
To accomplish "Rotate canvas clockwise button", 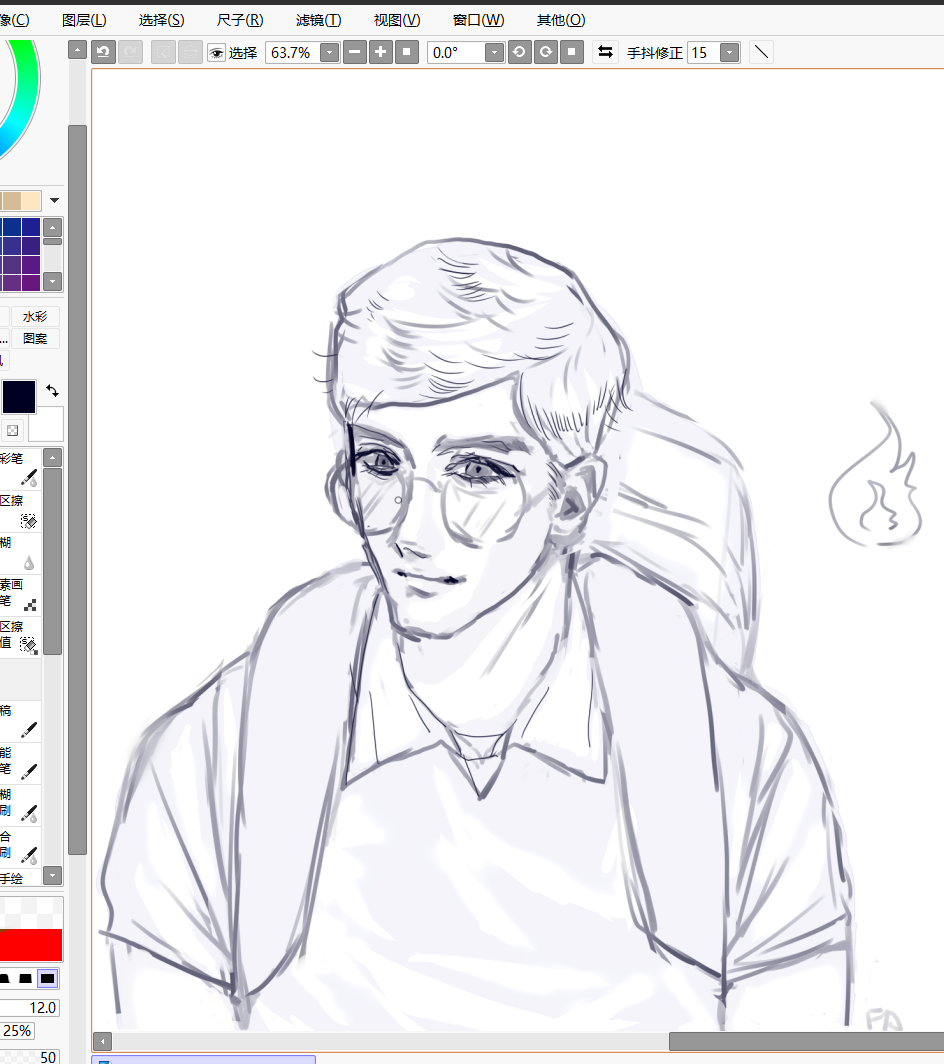I will [545, 52].
